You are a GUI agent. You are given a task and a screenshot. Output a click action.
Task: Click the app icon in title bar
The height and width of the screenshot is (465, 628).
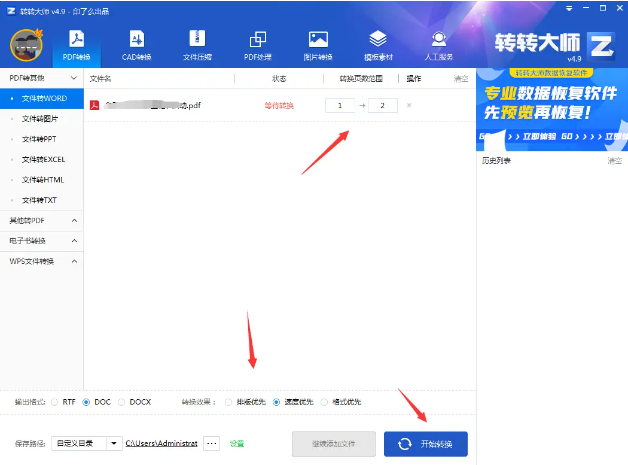pos(11,11)
